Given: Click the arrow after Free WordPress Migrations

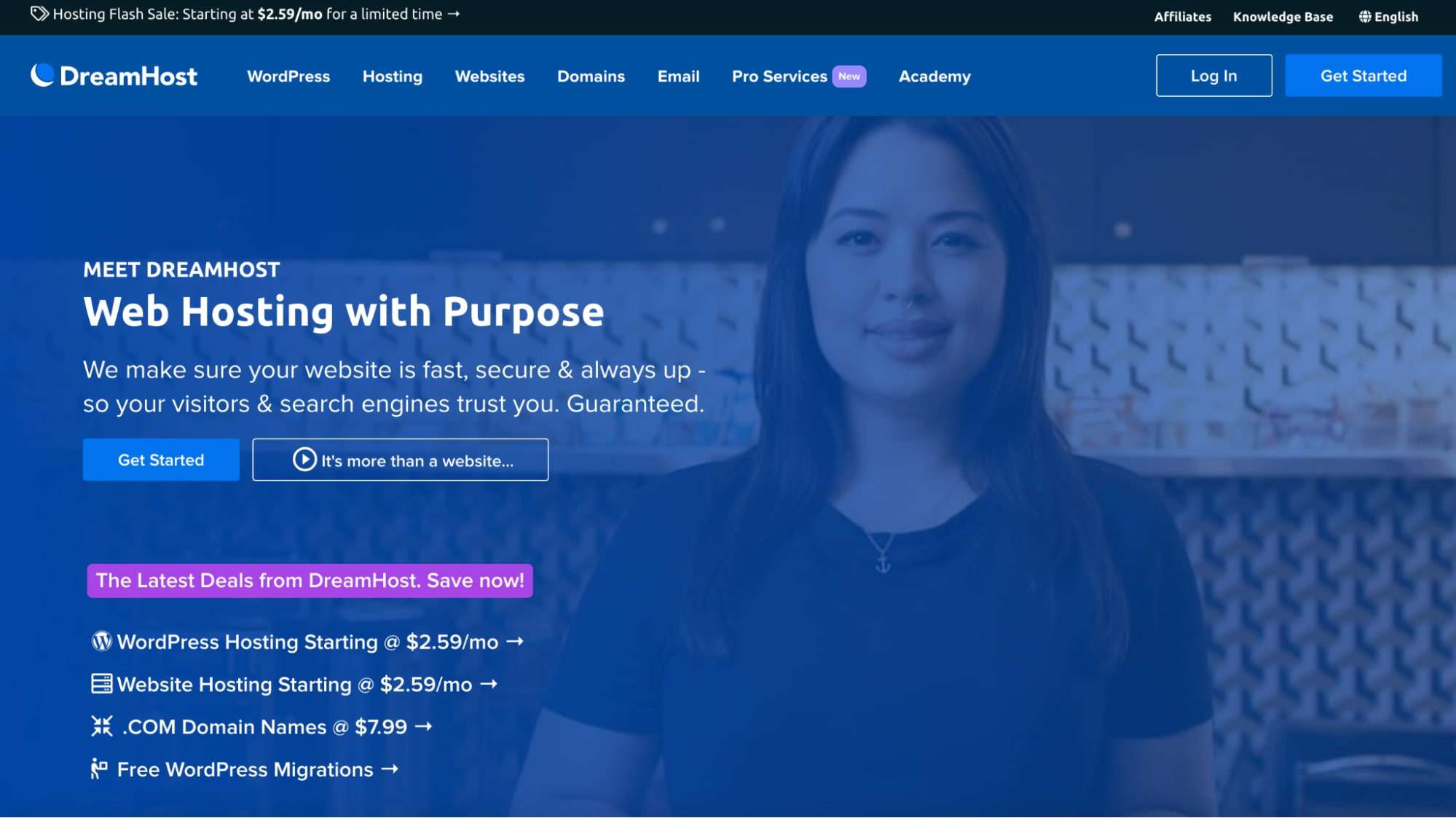Looking at the screenshot, I should [390, 769].
